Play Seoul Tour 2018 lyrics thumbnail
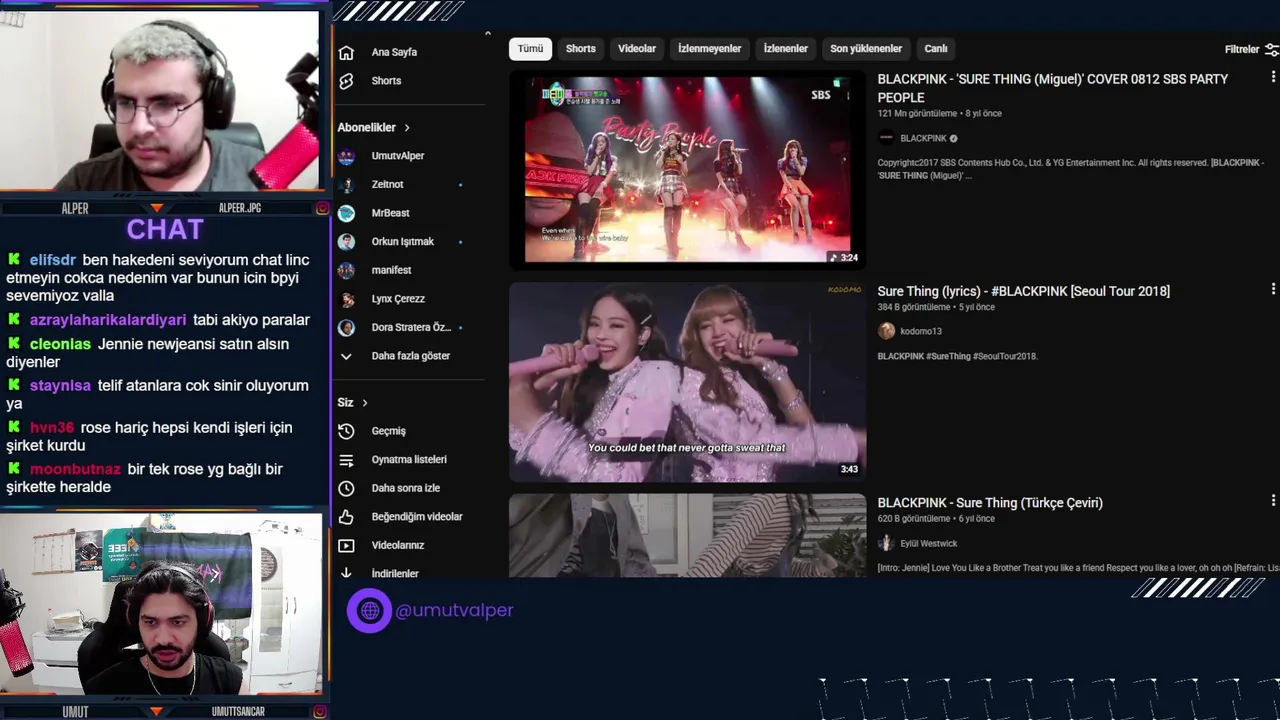This screenshot has height=720, width=1280. click(x=688, y=382)
